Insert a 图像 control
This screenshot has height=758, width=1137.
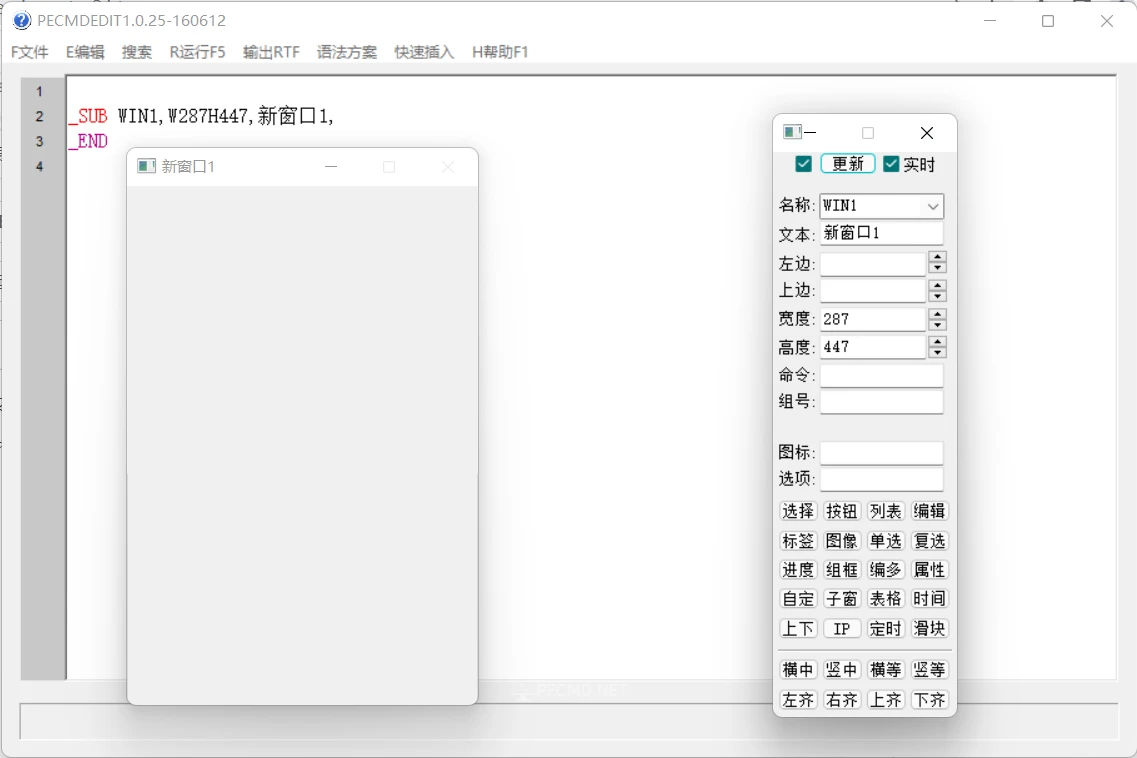[842, 541]
